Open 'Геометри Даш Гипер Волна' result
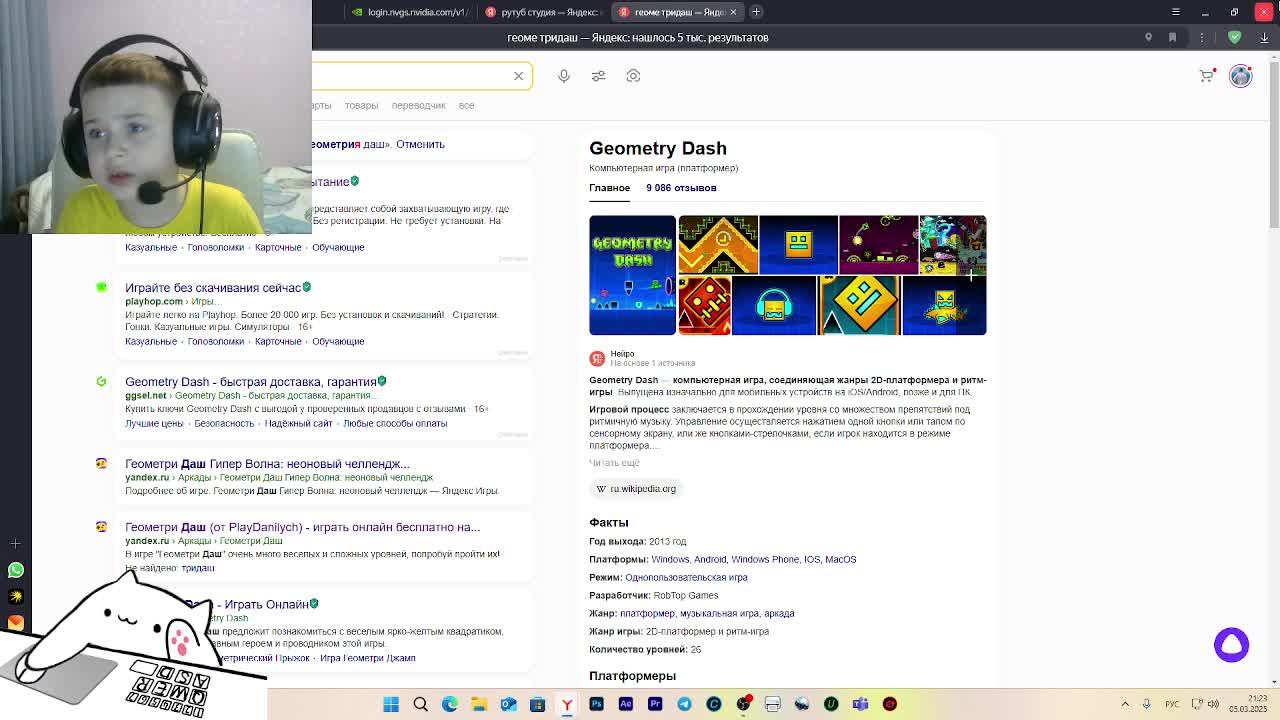The height and width of the screenshot is (720, 1280). (x=267, y=464)
